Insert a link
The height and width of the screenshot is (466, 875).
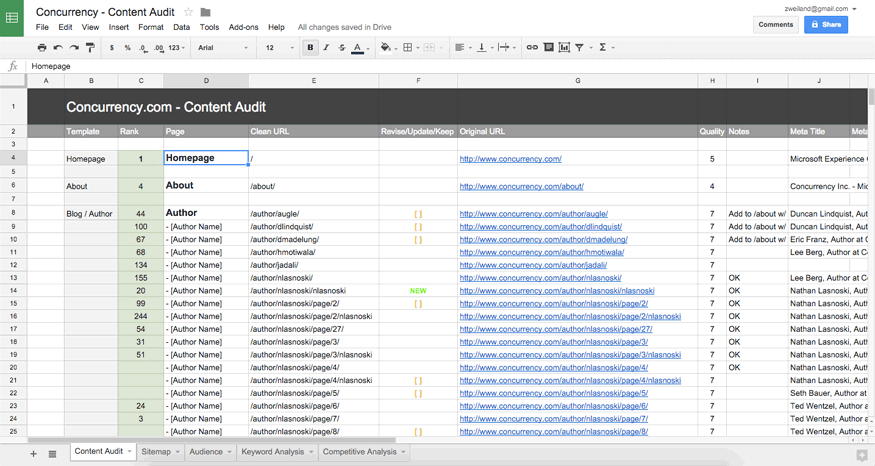(532, 47)
